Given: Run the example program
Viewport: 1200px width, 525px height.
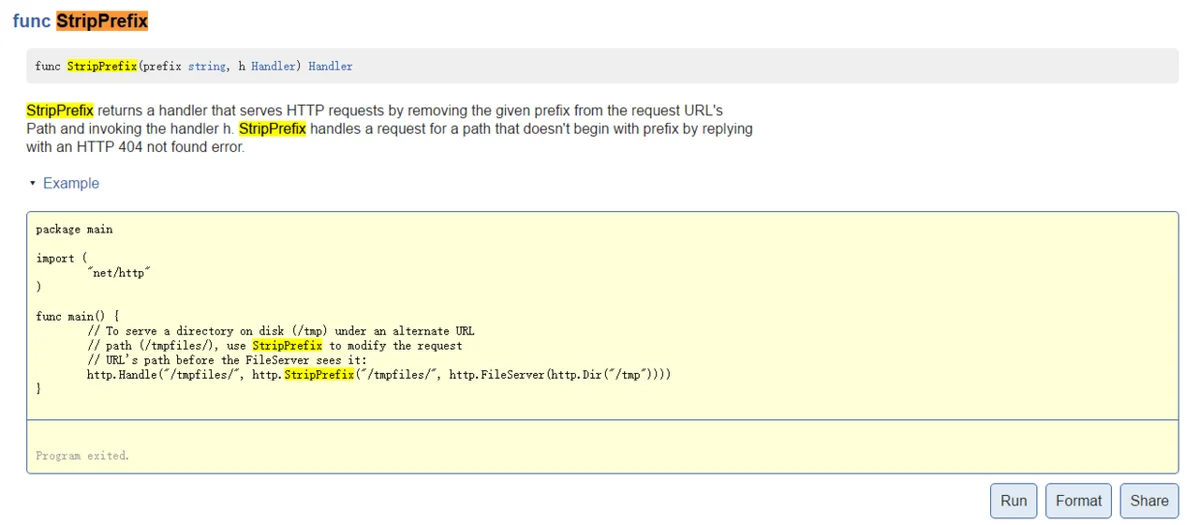Looking at the screenshot, I should (1013, 501).
